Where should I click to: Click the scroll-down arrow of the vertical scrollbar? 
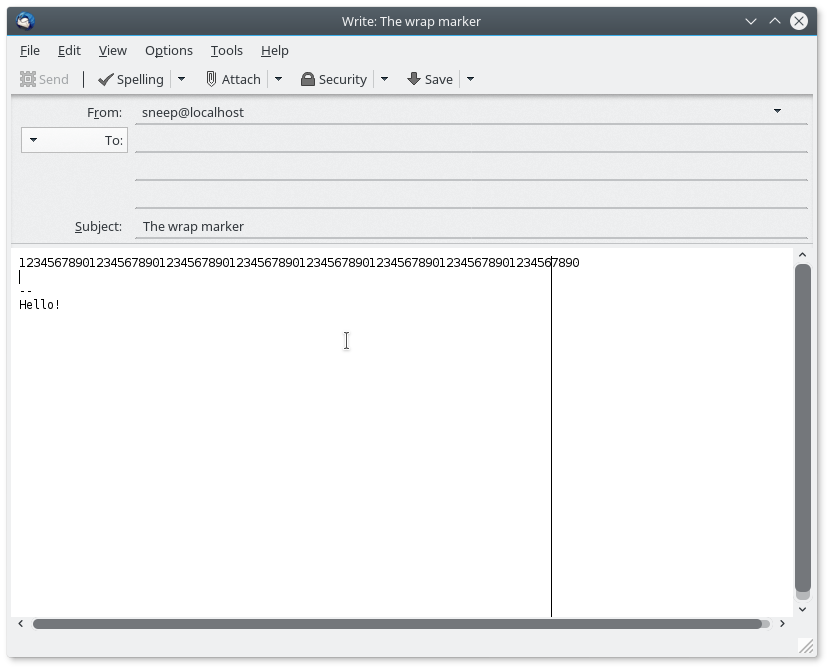(803, 607)
